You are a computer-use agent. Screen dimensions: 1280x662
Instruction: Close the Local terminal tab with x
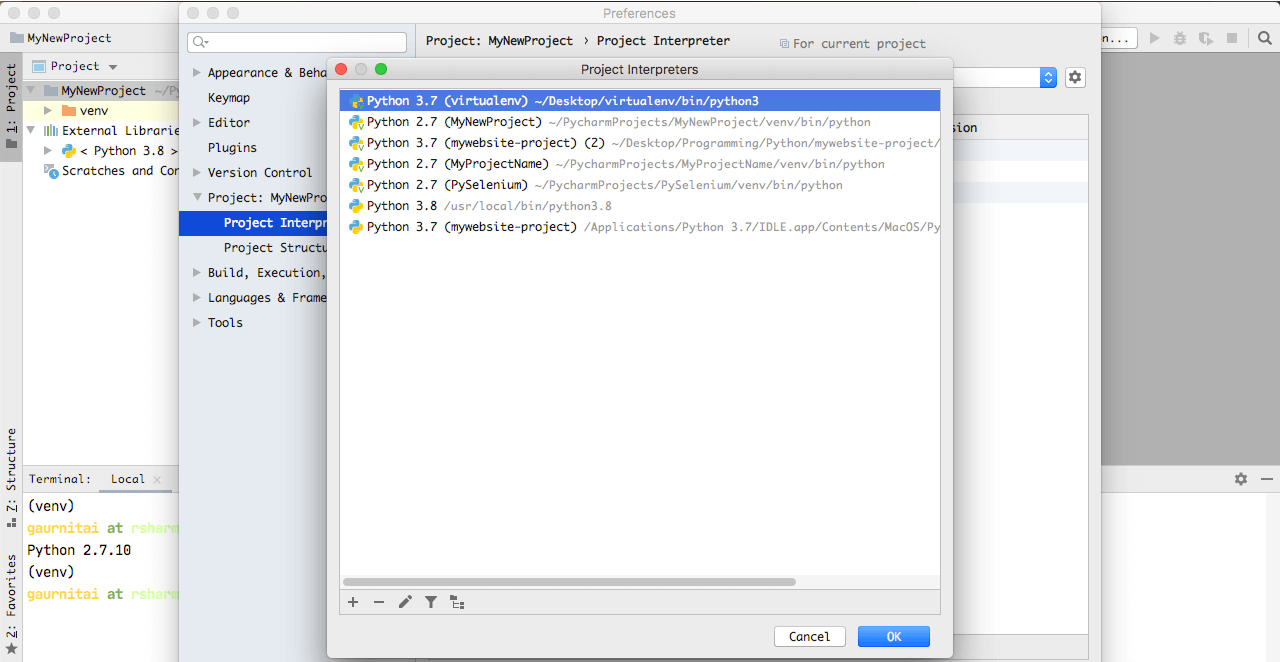(157, 479)
